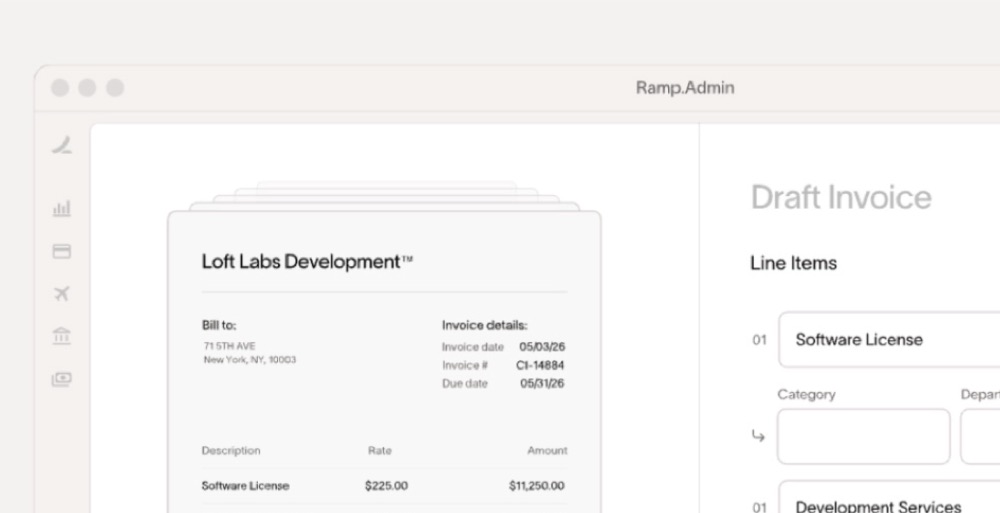Select the airplane travel icon
This screenshot has width=1000, height=513.
coord(62,294)
